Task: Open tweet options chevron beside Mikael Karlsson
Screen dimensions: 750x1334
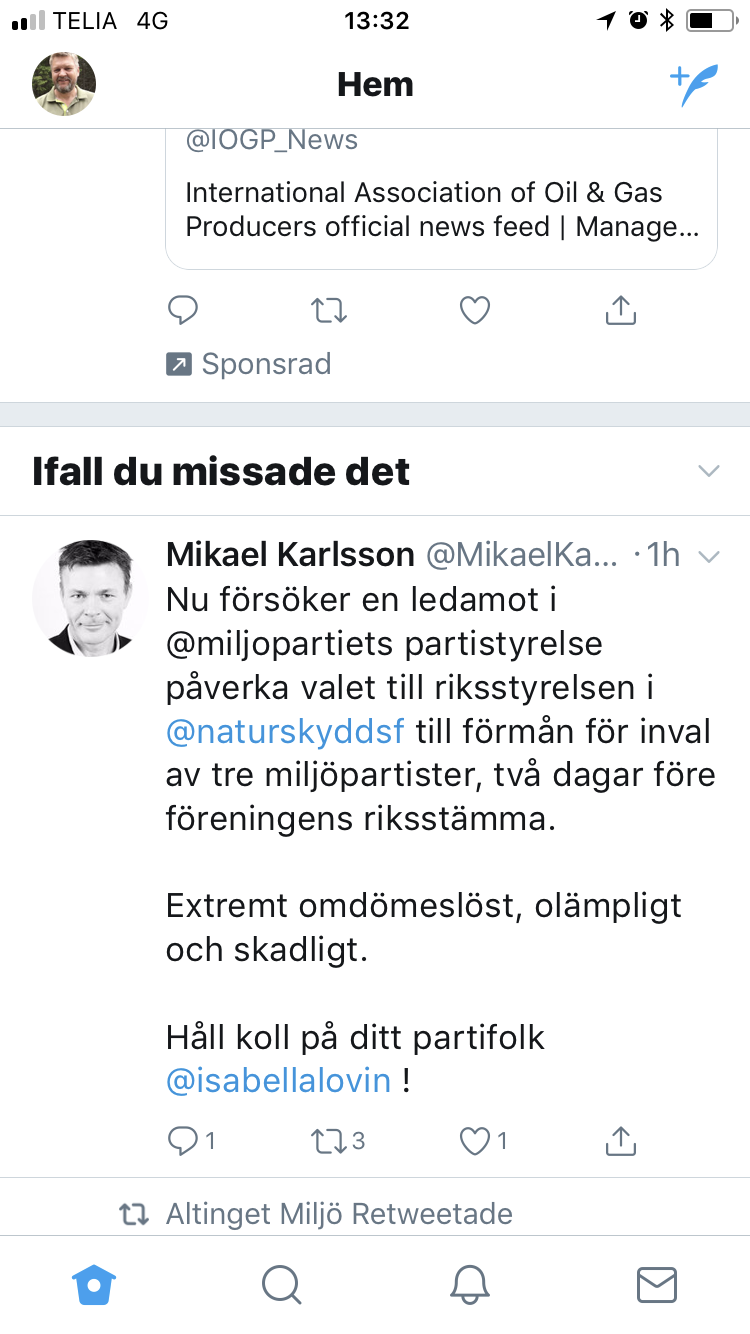Action: [709, 557]
